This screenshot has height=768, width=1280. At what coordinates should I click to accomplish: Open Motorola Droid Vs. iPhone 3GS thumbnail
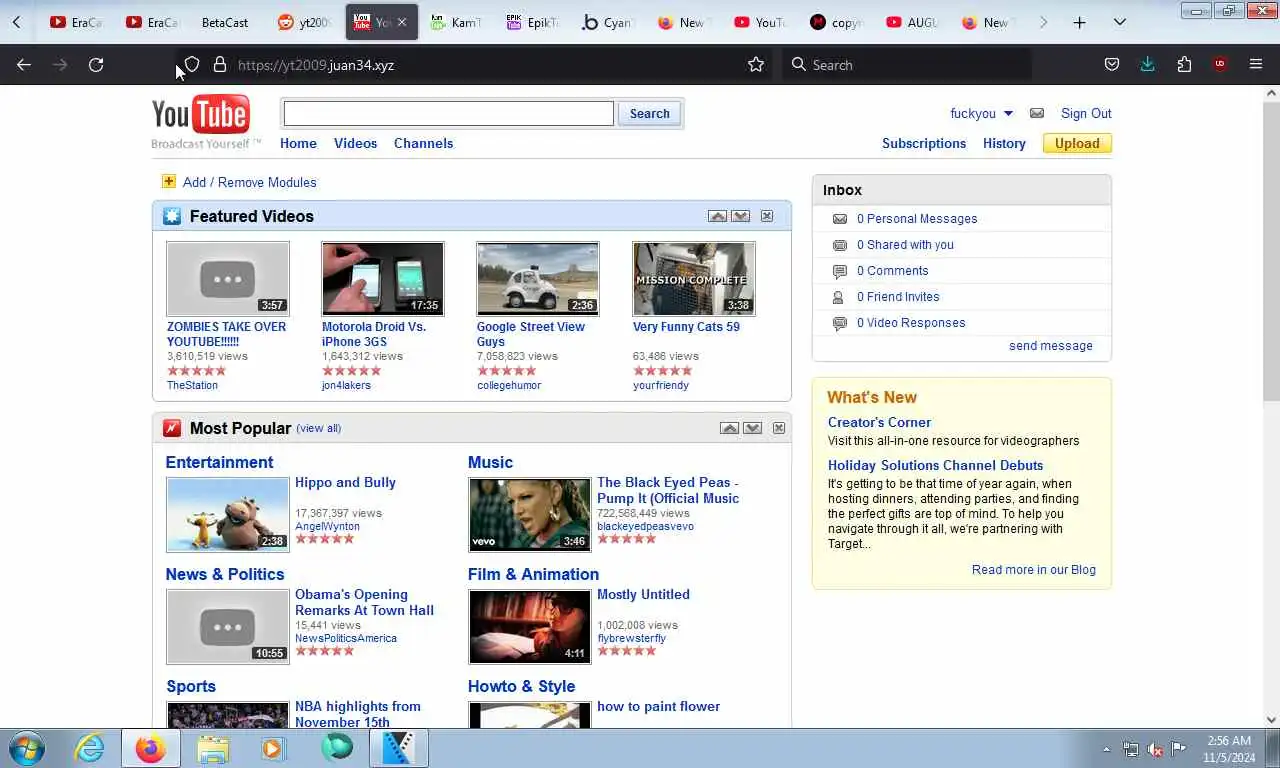click(x=383, y=279)
